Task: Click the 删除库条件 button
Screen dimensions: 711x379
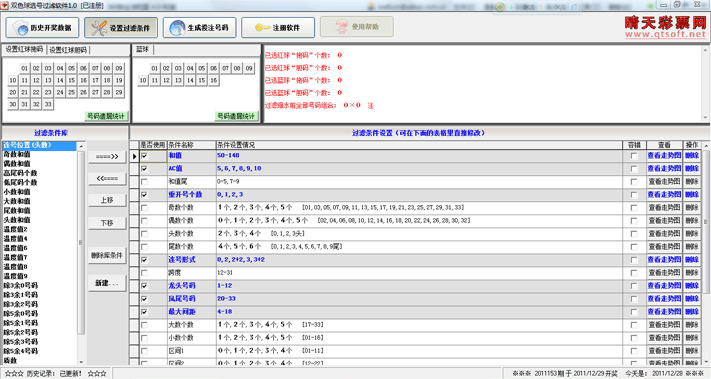Action: 107,256
